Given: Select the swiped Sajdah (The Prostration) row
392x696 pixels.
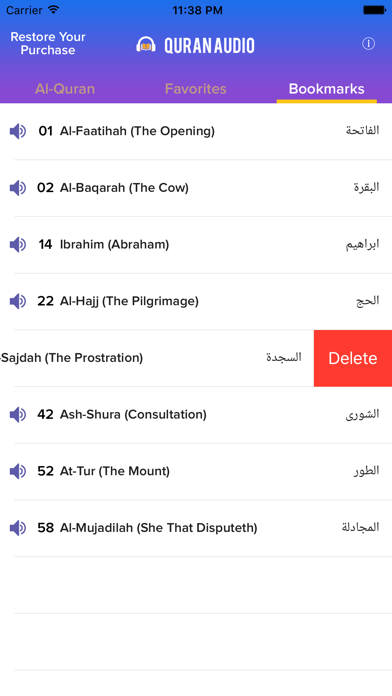Looking at the screenshot, I should tap(157, 358).
